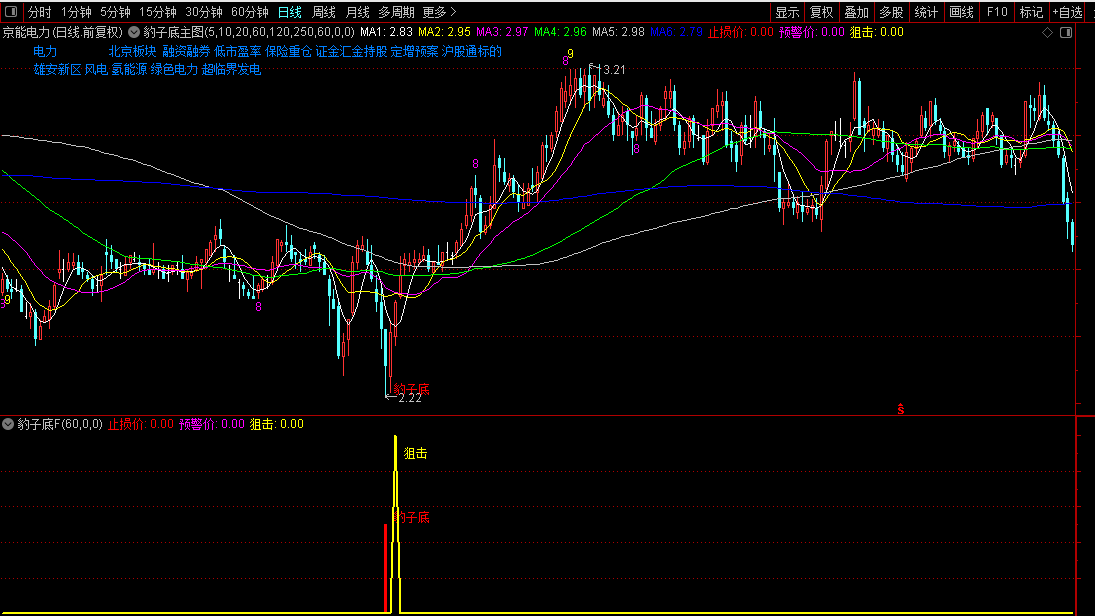The width and height of the screenshot is (1095, 616).
Task: Select the 日线 daily chart tab
Action: pos(290,12)
